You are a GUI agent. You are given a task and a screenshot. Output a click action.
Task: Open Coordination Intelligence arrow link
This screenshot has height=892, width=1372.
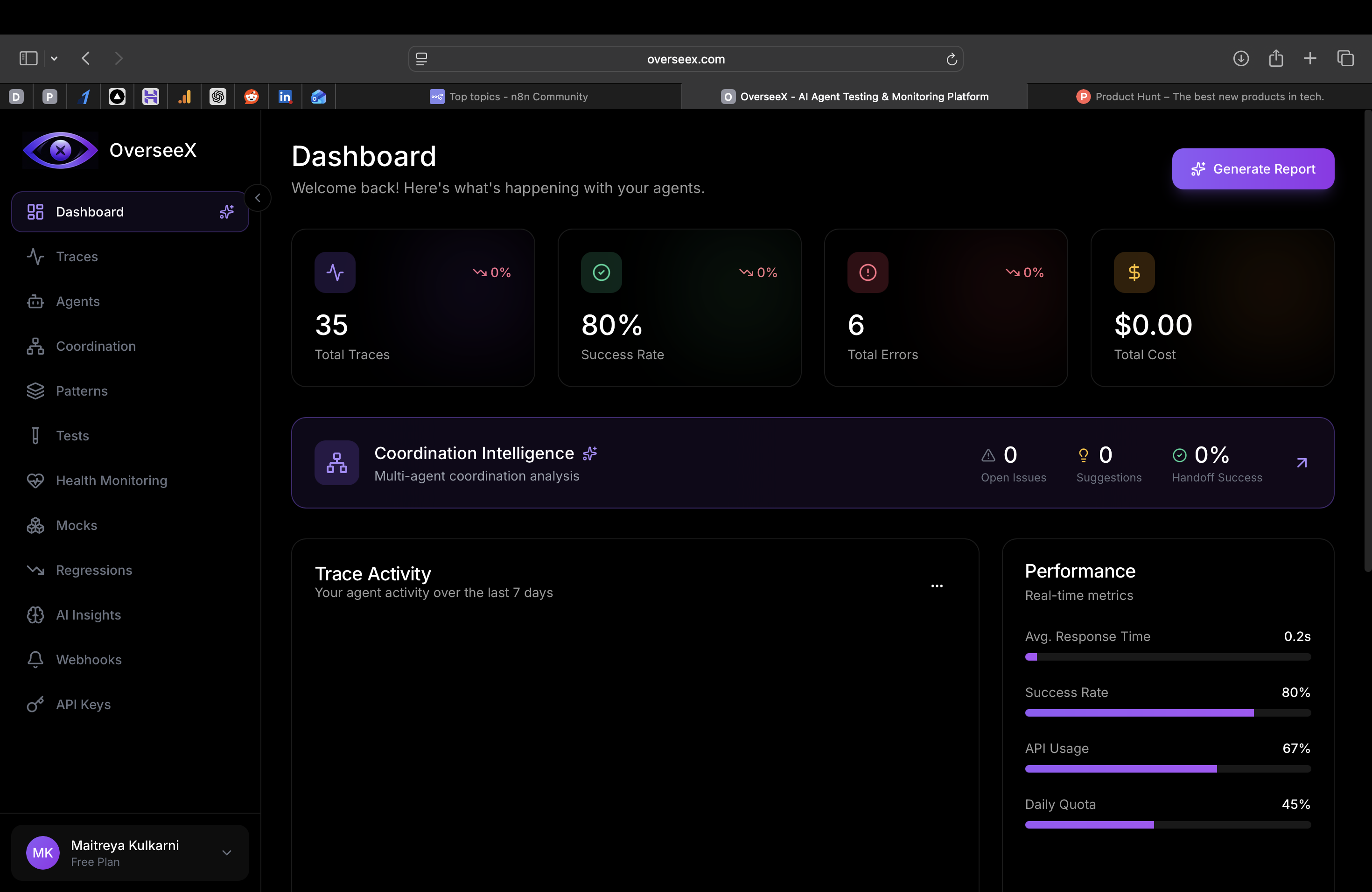(1301, 463)
